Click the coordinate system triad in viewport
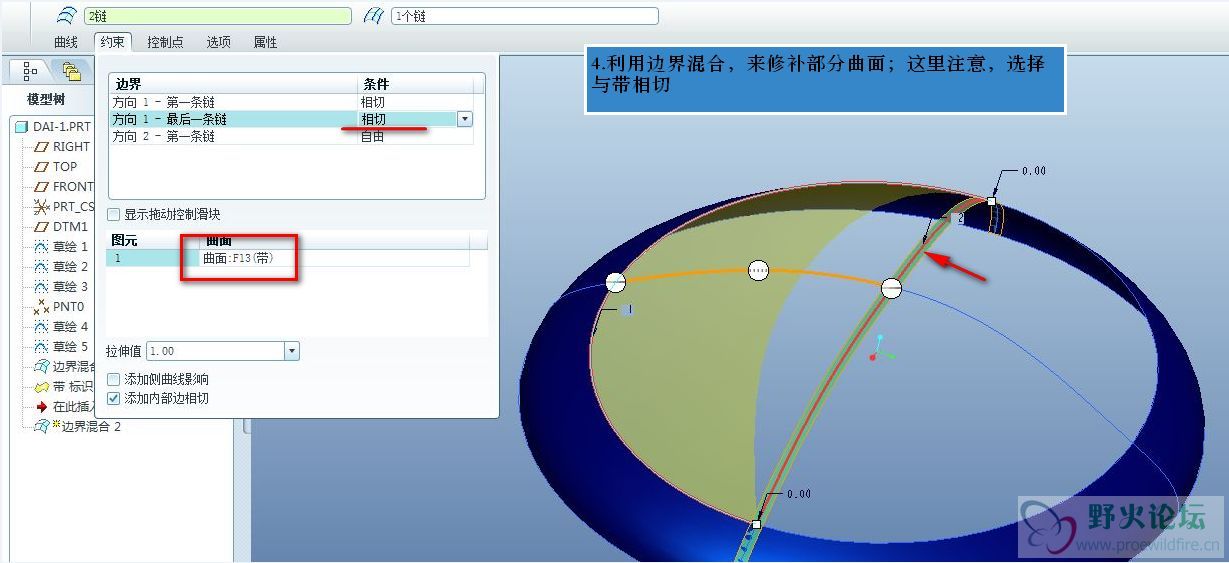Viewport: 1229px width, 563px height. (x=880, y=348)
